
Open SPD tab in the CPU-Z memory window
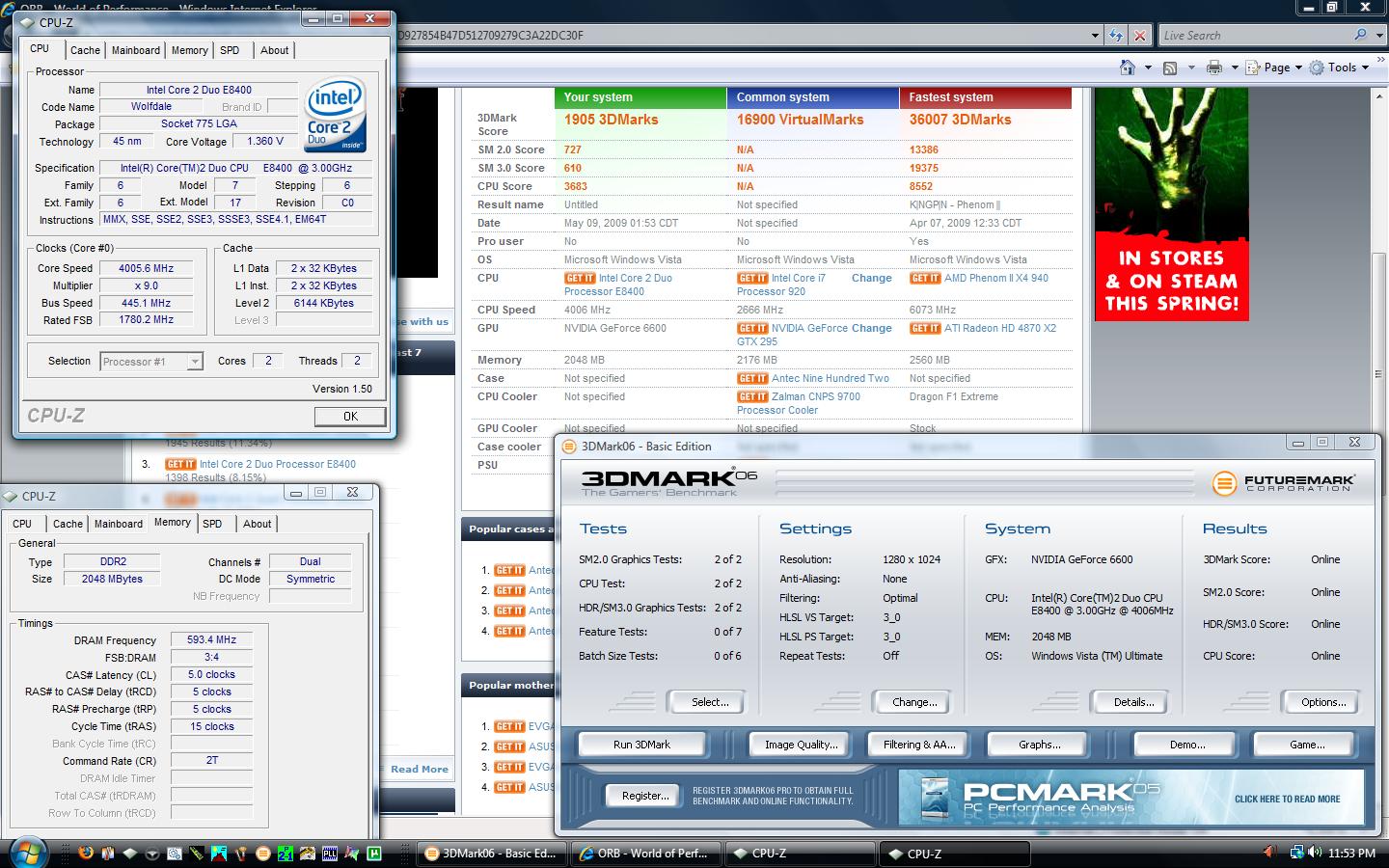[212, 524]
